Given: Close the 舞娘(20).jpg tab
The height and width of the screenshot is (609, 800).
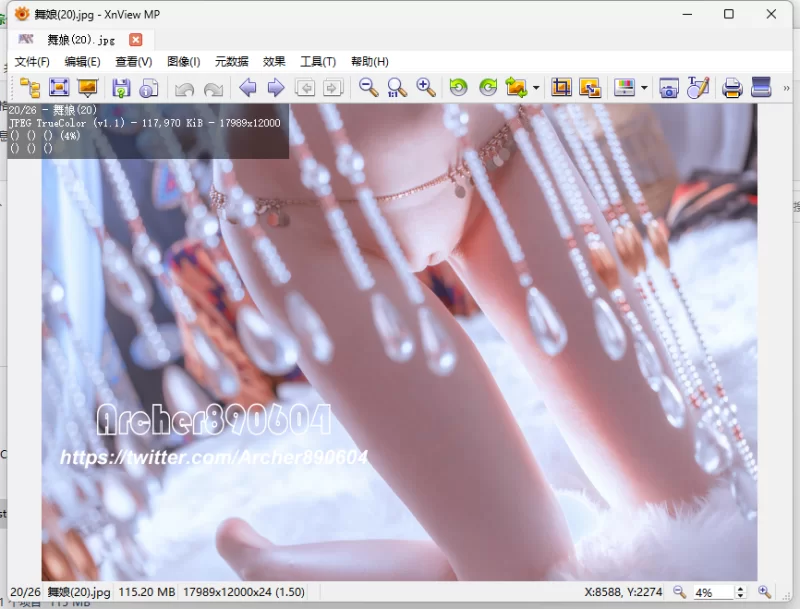Looking at the screenshot, I should 136,40.
